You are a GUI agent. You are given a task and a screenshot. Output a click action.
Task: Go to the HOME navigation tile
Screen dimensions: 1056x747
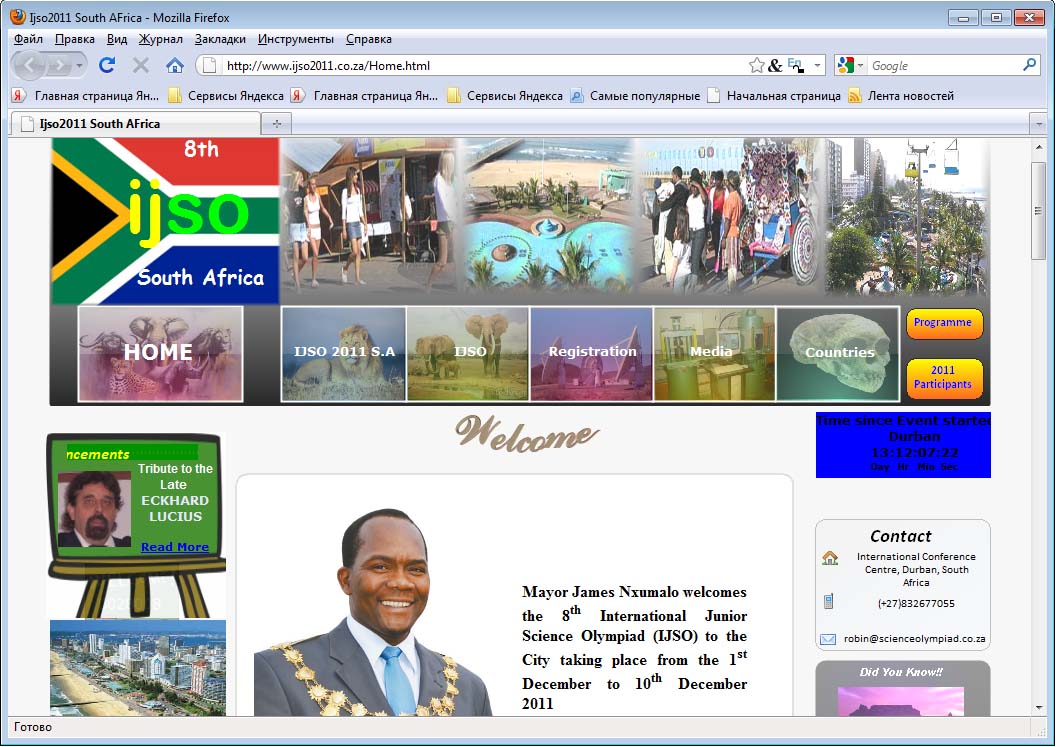[160, 354]
